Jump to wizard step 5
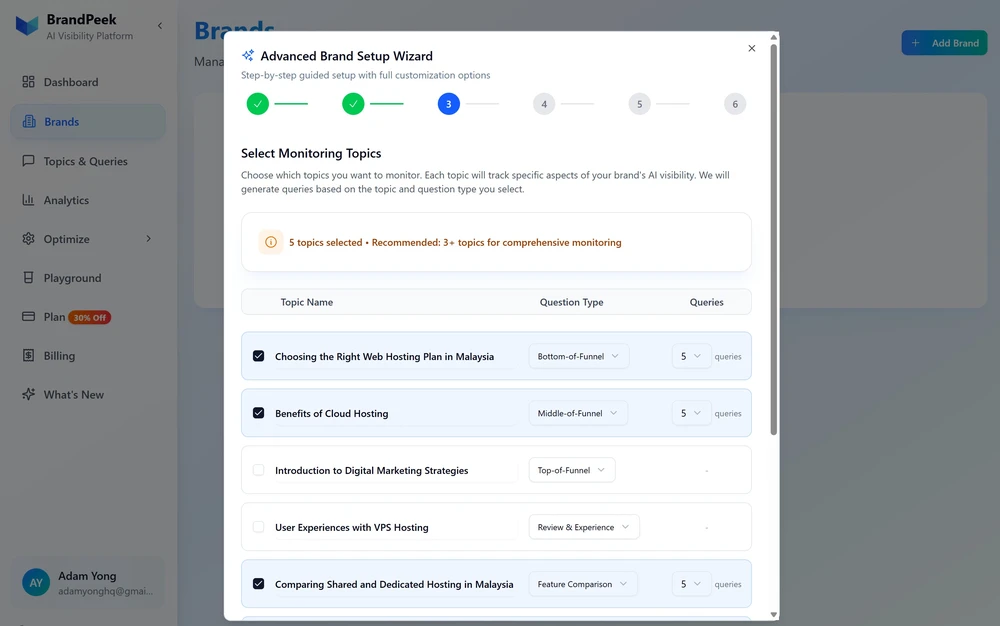 639,104
